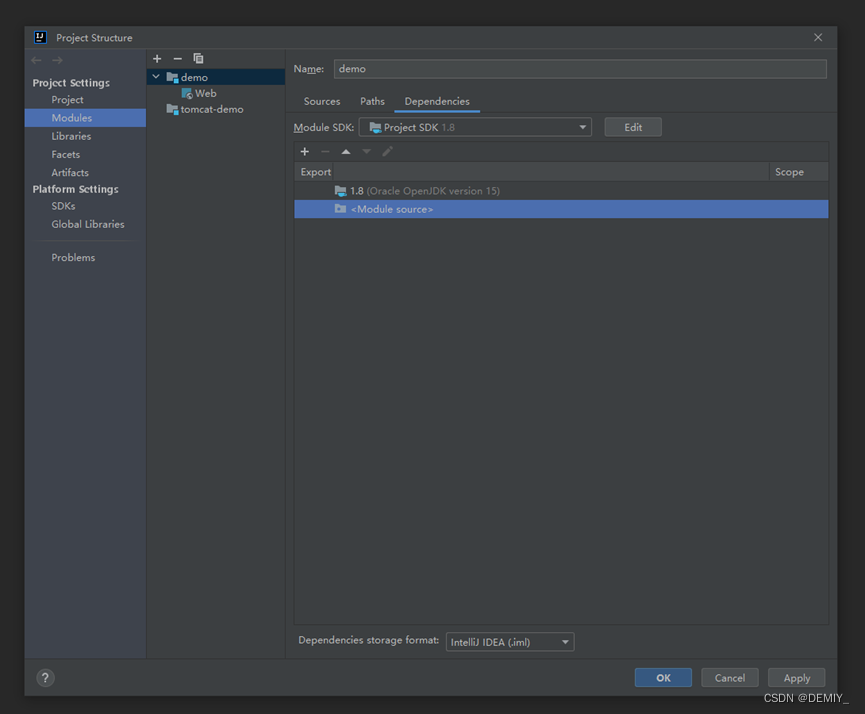Viewport: 865px width, 714px height.
Task: Click the Web facet icon
Action: (x=187, y=93)
